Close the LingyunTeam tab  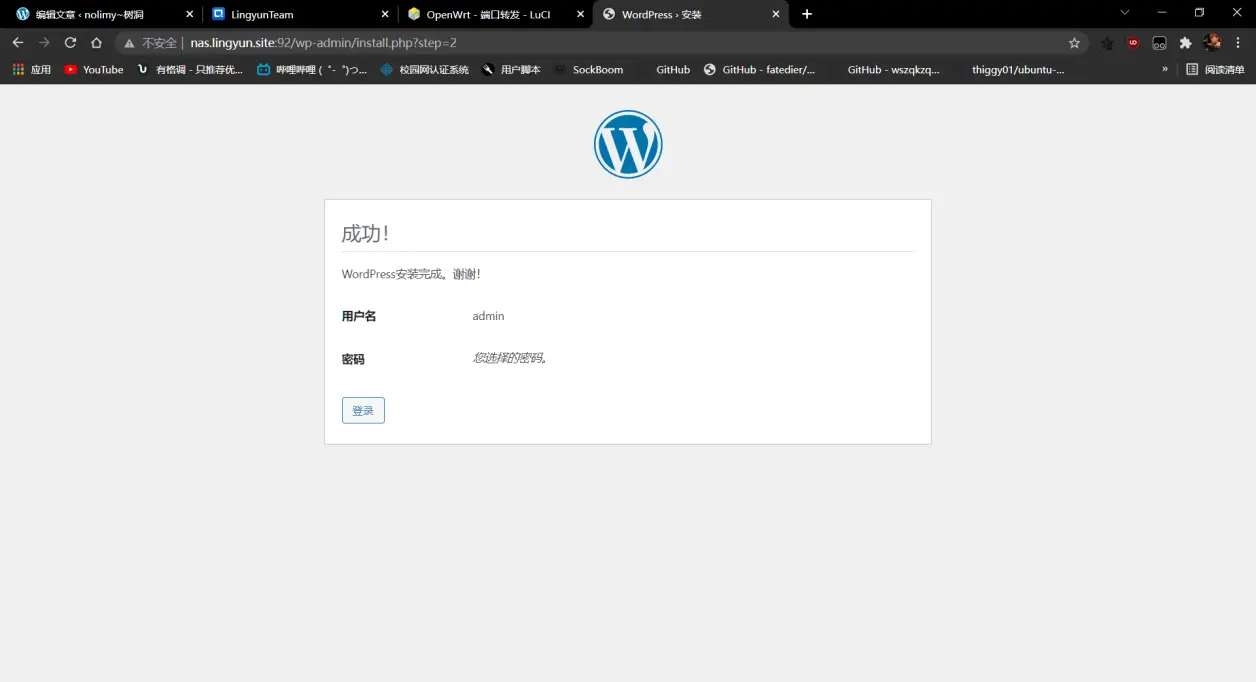coord(385,14)
